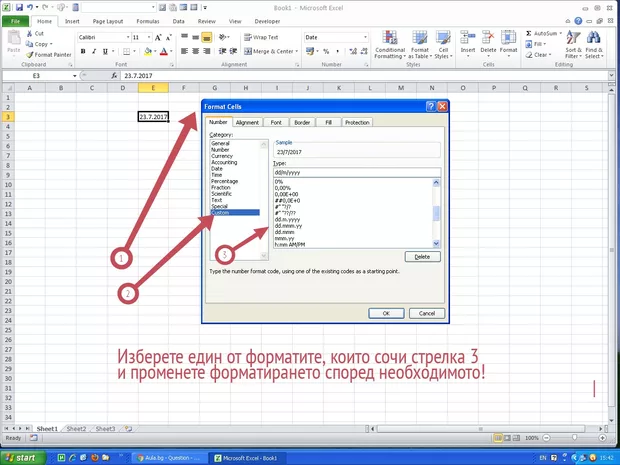The width and height of the screenshot is (620, 465).
Task: Open the Page Layout ribbon tab
Action: 107,20
